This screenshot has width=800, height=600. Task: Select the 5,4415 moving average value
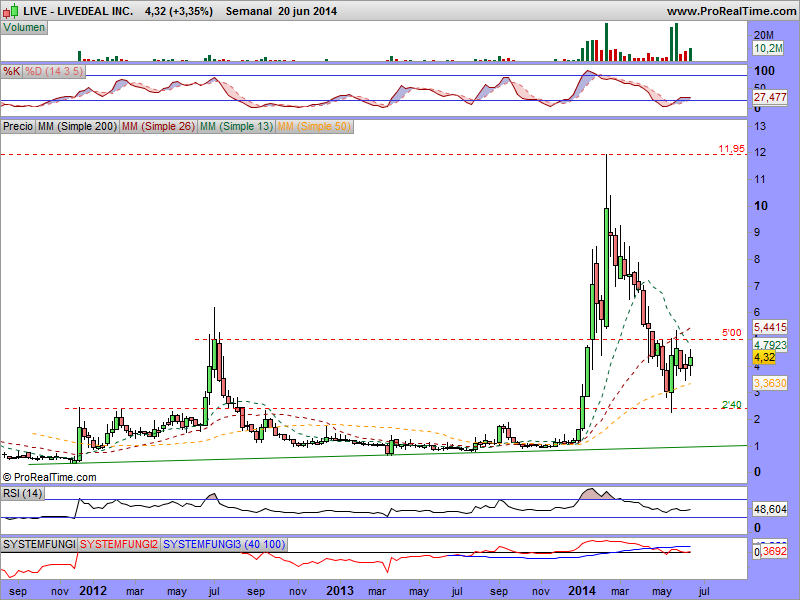(x=770, y=327)
